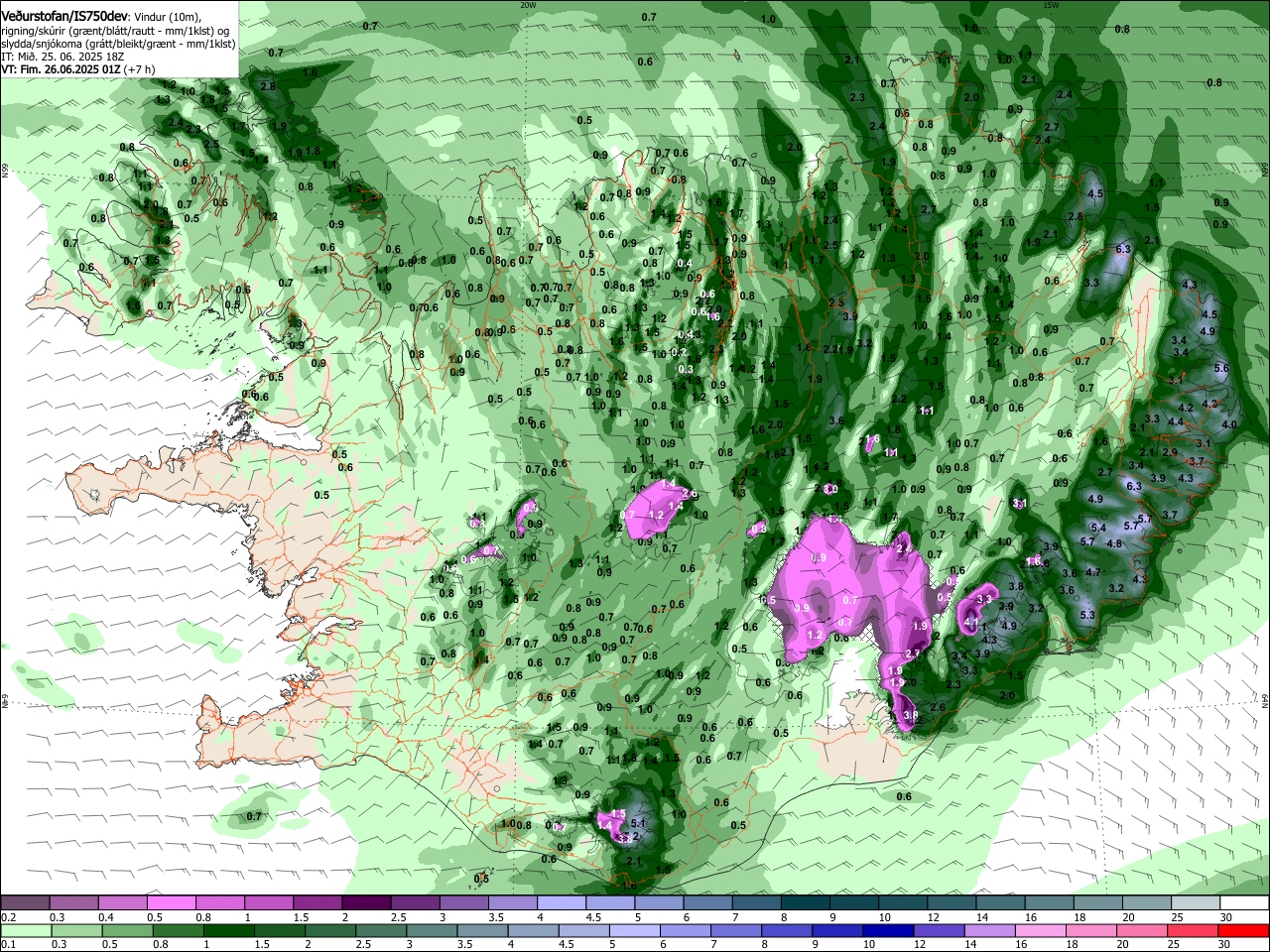Choose pale grey snow swatch between 20 and 25
Screen dimensions: 1270x952
click(x=1146, y=903)
